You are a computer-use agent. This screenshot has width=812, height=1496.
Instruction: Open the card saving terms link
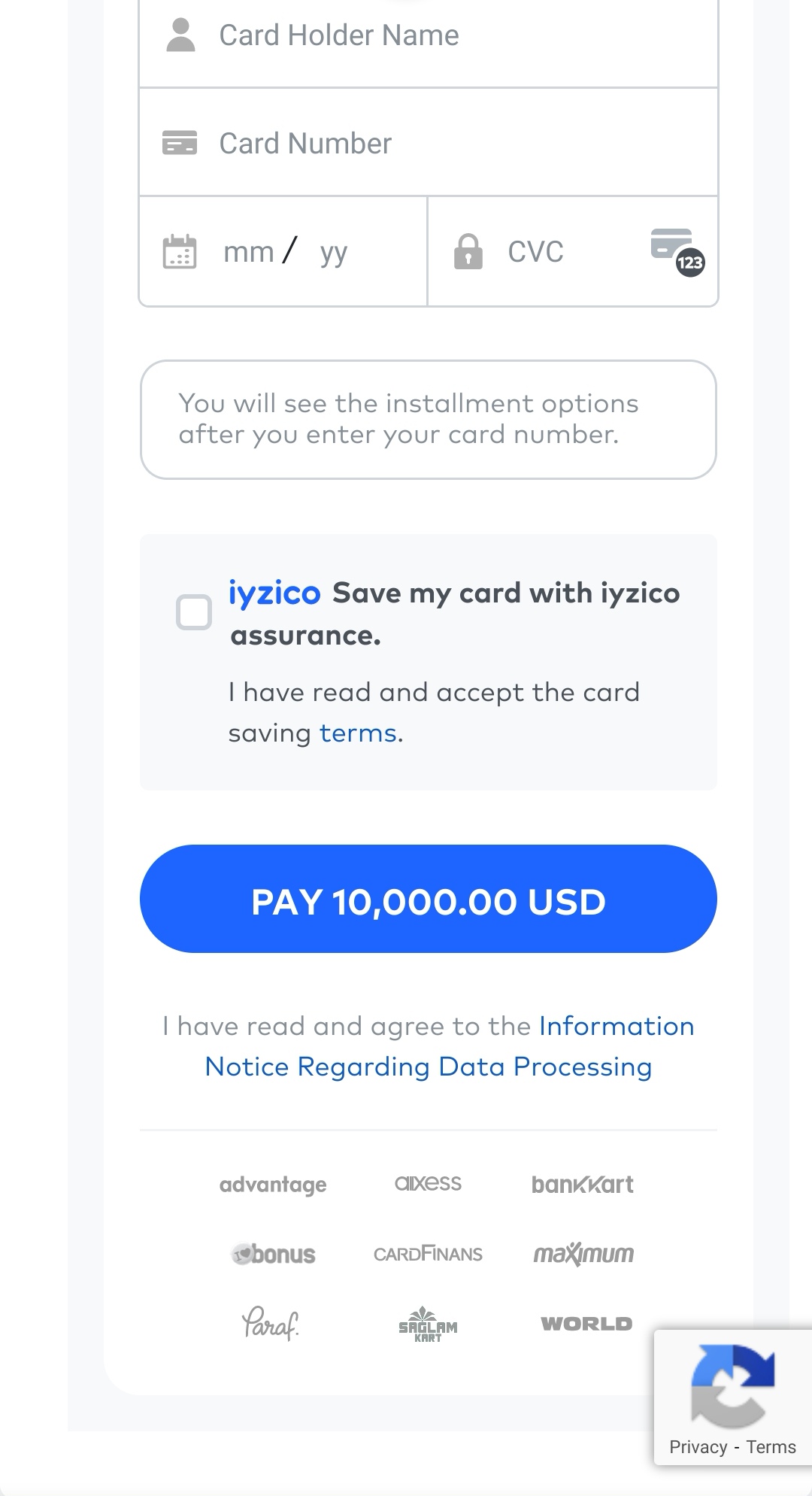coord(358,733)
